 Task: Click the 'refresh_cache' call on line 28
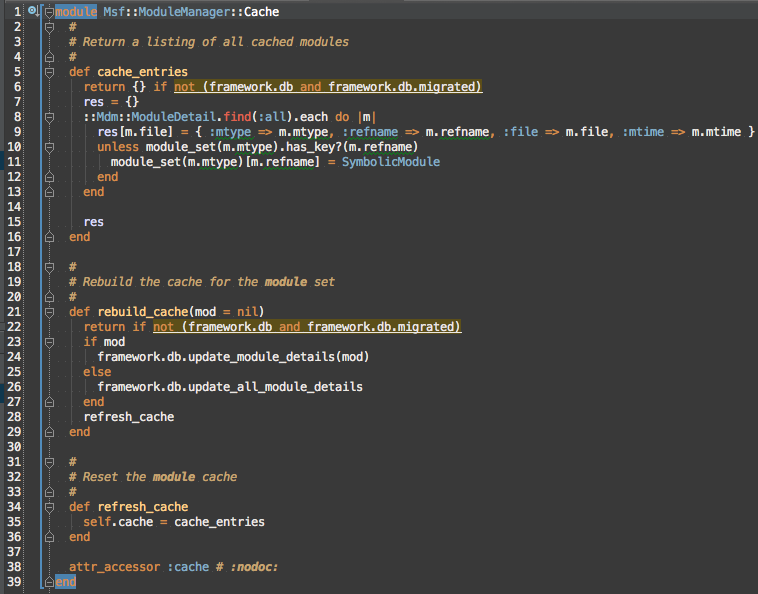(x=129, y=416)
